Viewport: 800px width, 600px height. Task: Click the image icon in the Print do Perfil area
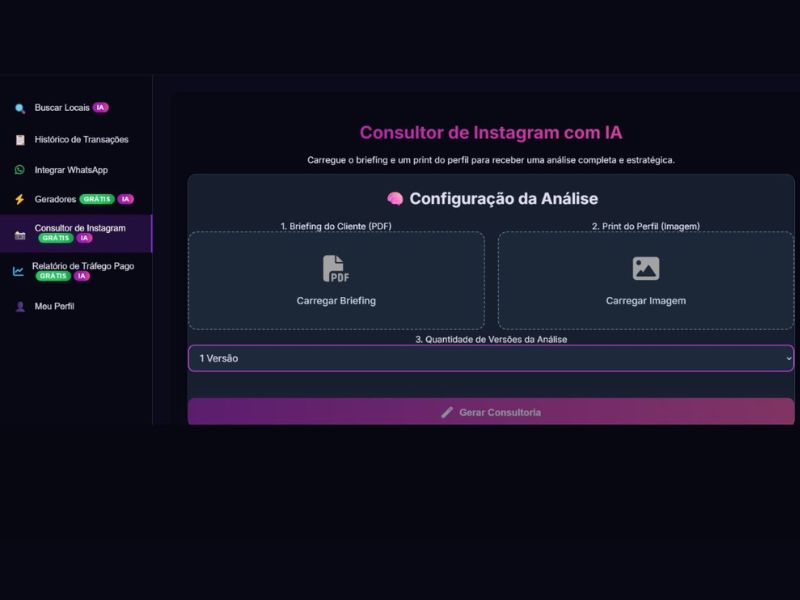(646, 267)
